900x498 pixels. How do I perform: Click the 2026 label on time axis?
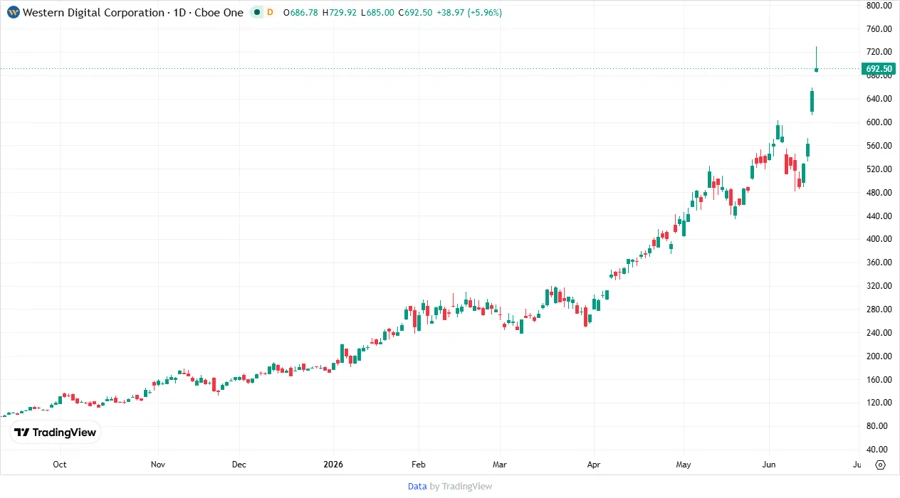pos(333,464)
